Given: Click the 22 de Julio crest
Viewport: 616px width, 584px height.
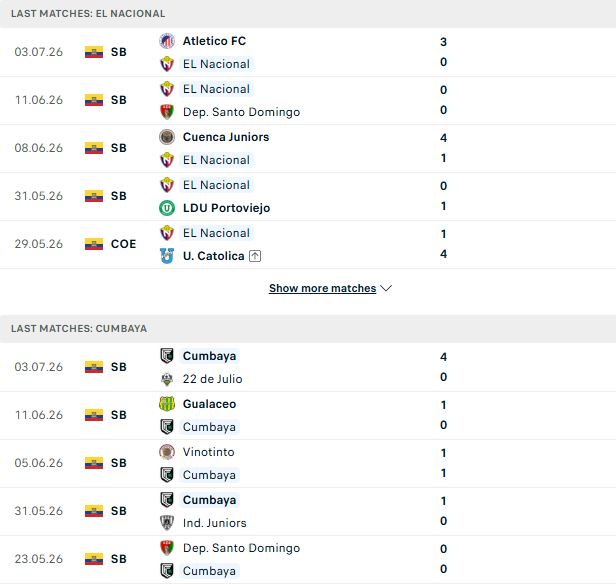Looking at the screenshot, I should coord(167,379).
